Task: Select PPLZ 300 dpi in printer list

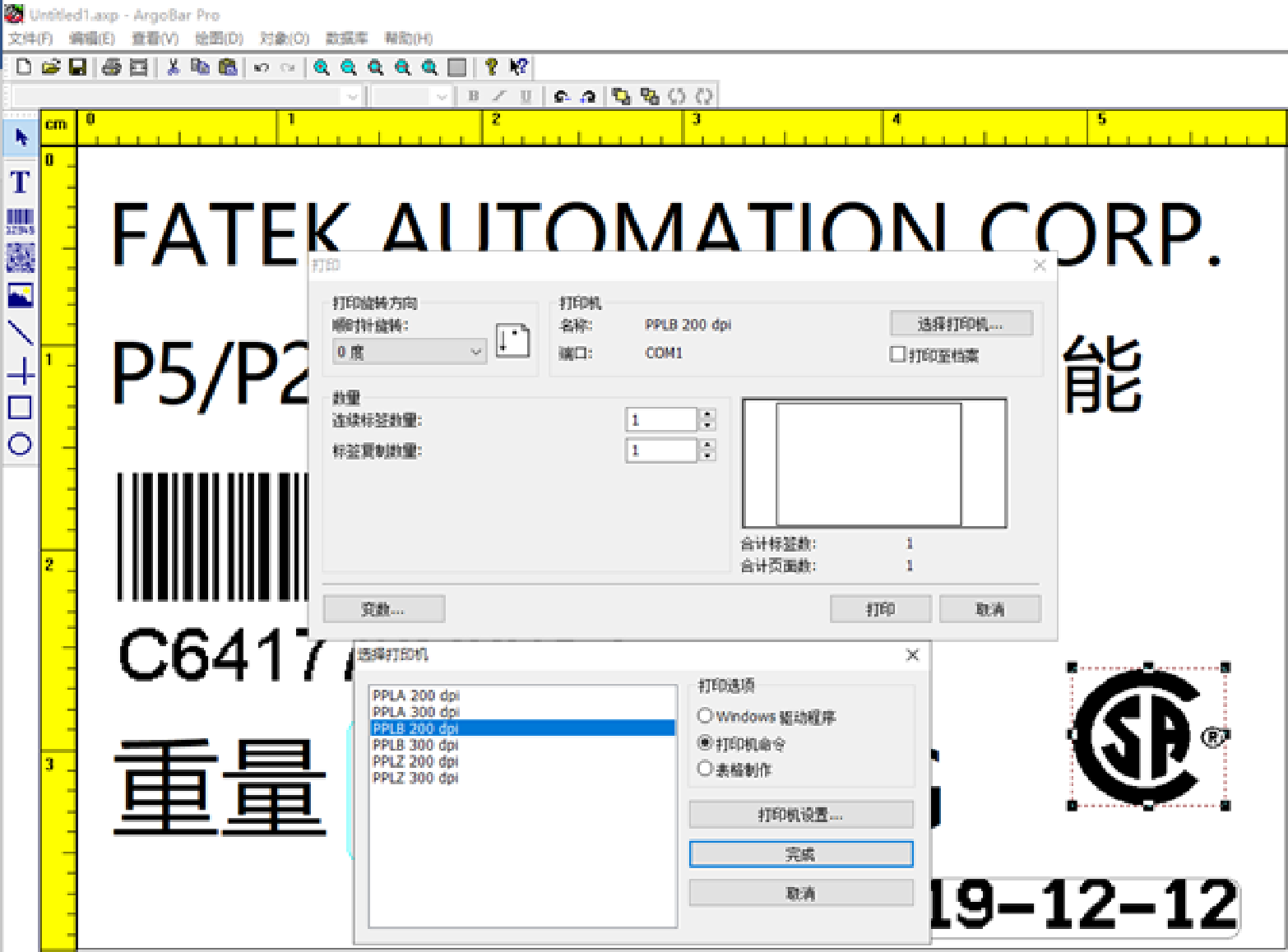Action: pos(522,777)
